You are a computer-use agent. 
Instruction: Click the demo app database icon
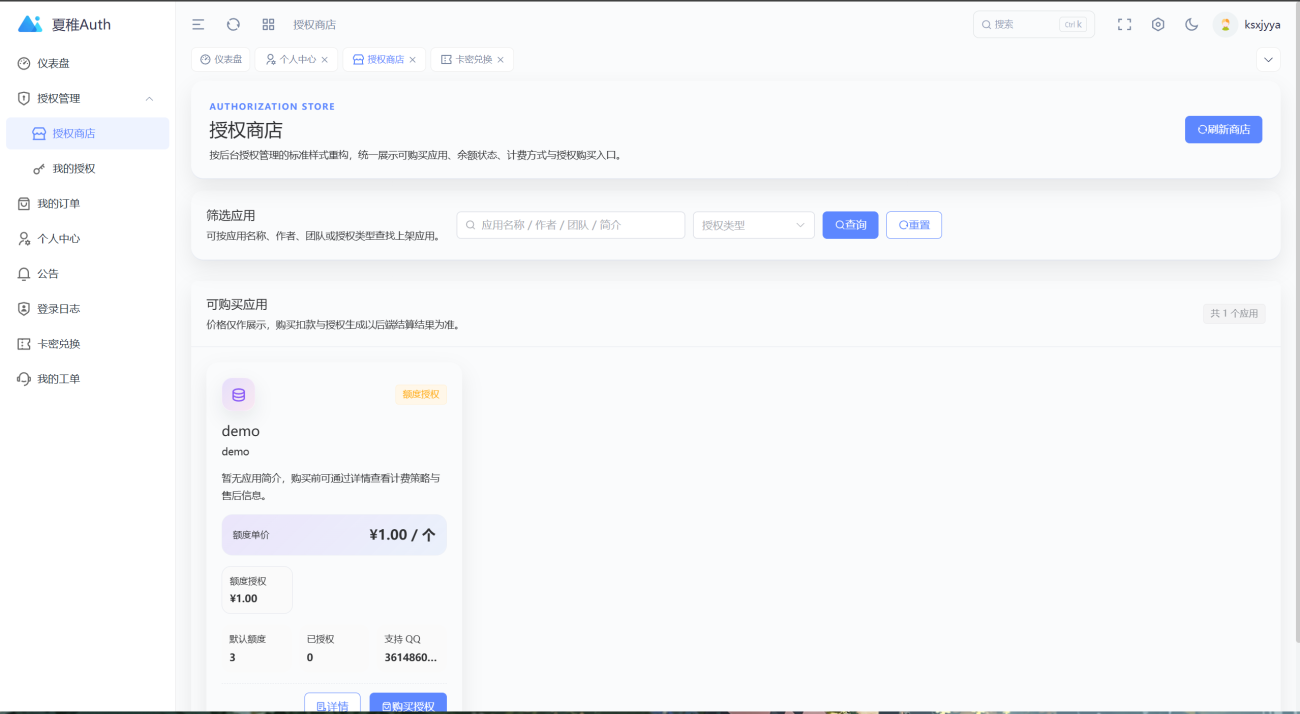(238, 394)
